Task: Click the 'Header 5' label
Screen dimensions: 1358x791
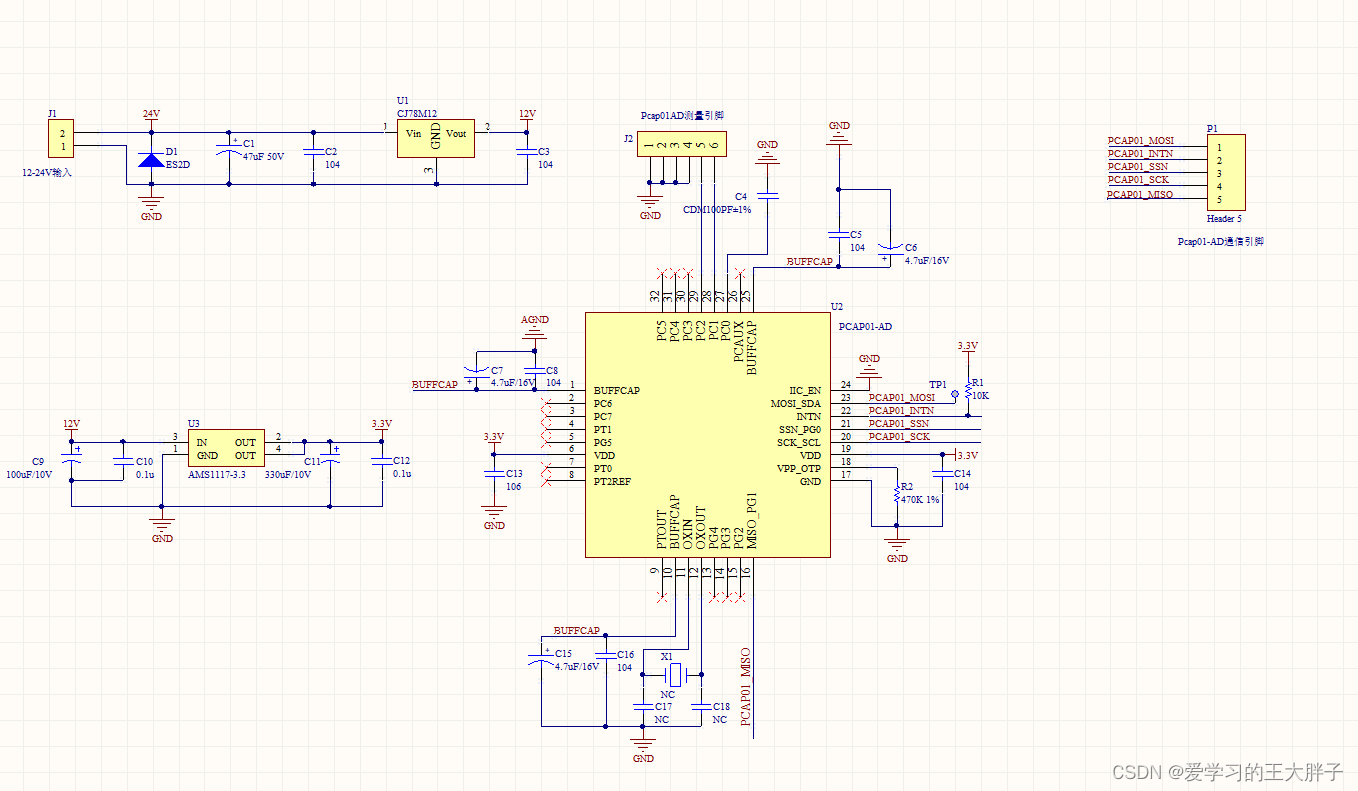Action: coord(1225,218)
